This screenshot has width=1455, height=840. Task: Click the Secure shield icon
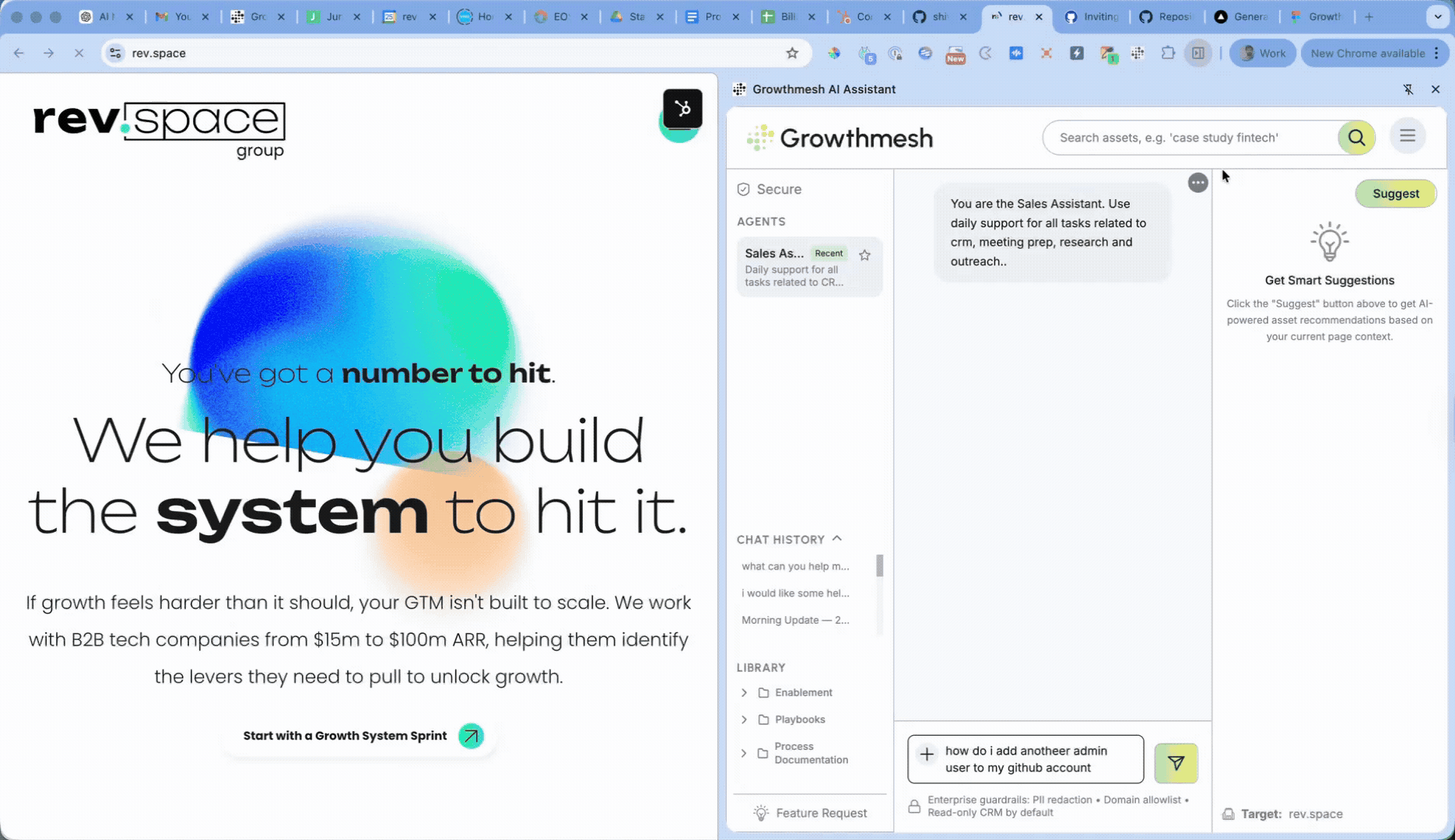[x=743, y=189]
